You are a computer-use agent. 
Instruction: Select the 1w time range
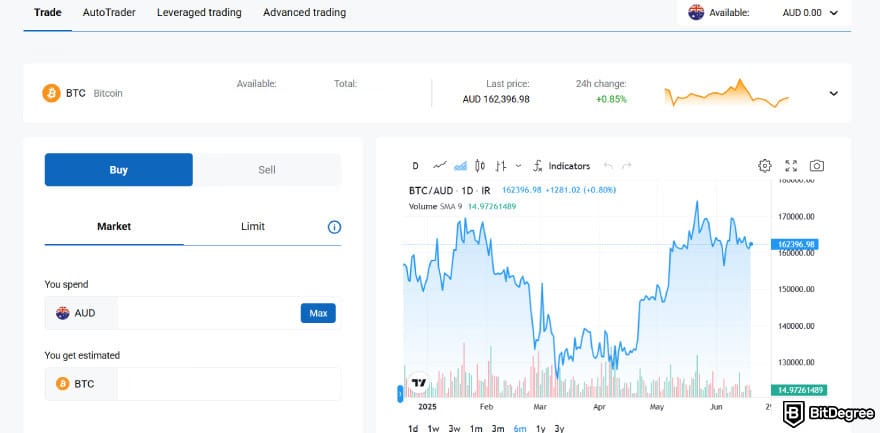(433, 429)
